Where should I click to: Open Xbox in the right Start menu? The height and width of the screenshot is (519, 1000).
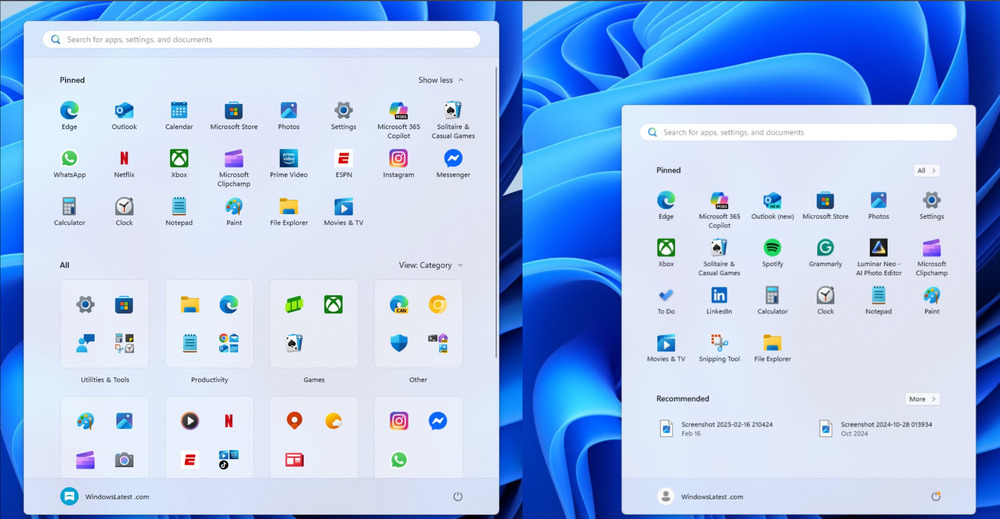point(666,252)
